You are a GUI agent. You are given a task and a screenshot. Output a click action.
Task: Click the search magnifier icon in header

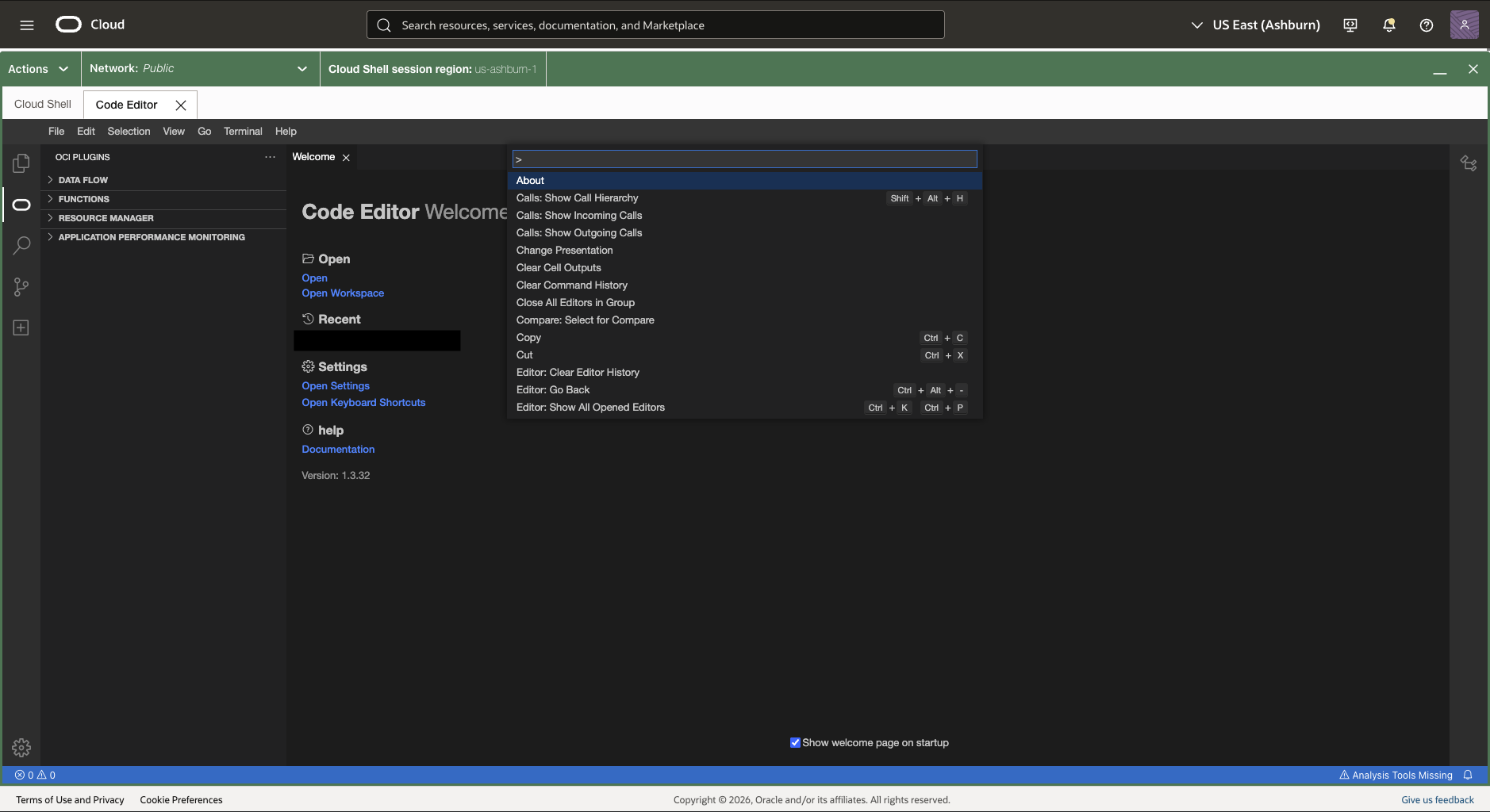384,25
